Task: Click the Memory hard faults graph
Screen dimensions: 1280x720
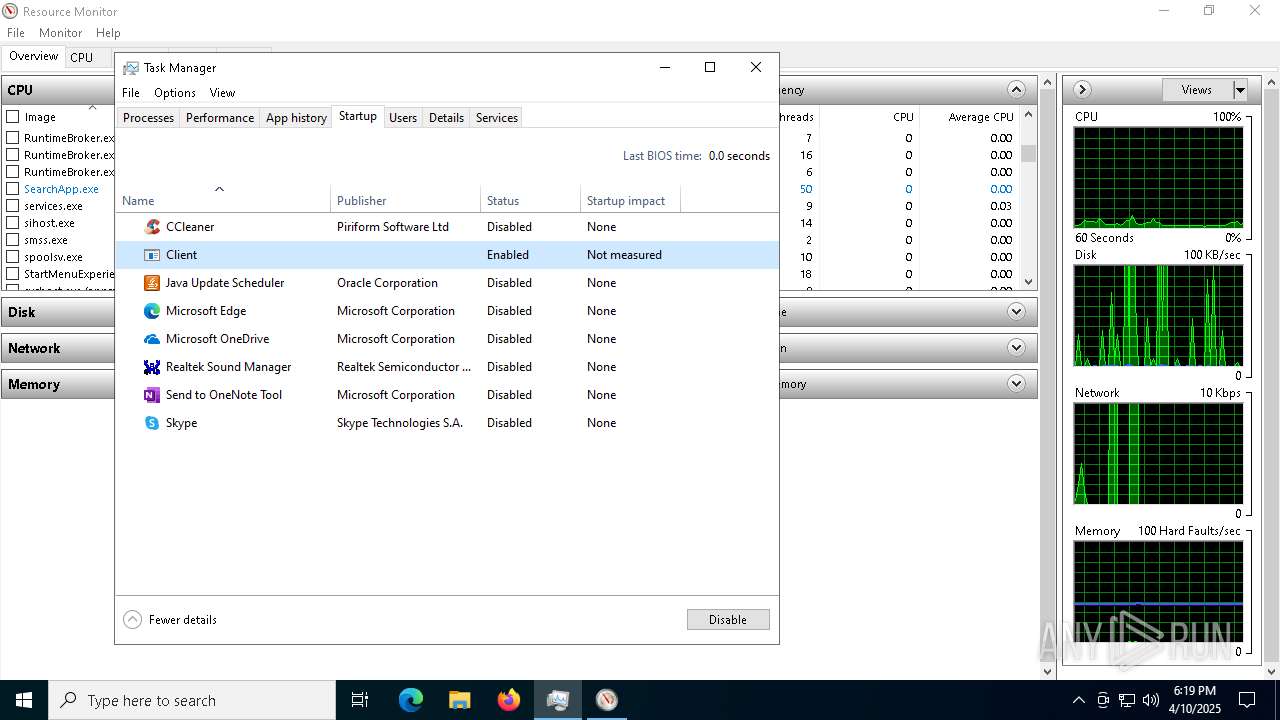Action: click(x=1159, y=592)
